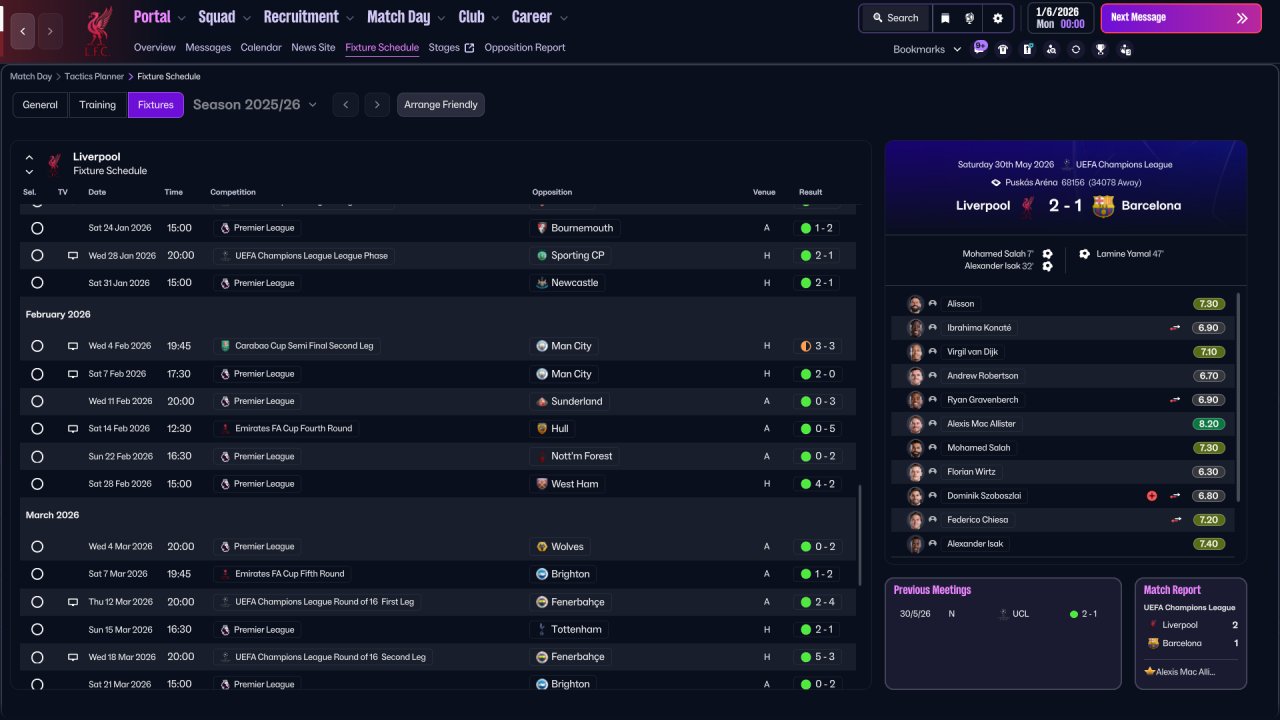Click the player ratings list scrollbar
1280x720 pixels.
pyautogui.click(x=1239, y=397)
